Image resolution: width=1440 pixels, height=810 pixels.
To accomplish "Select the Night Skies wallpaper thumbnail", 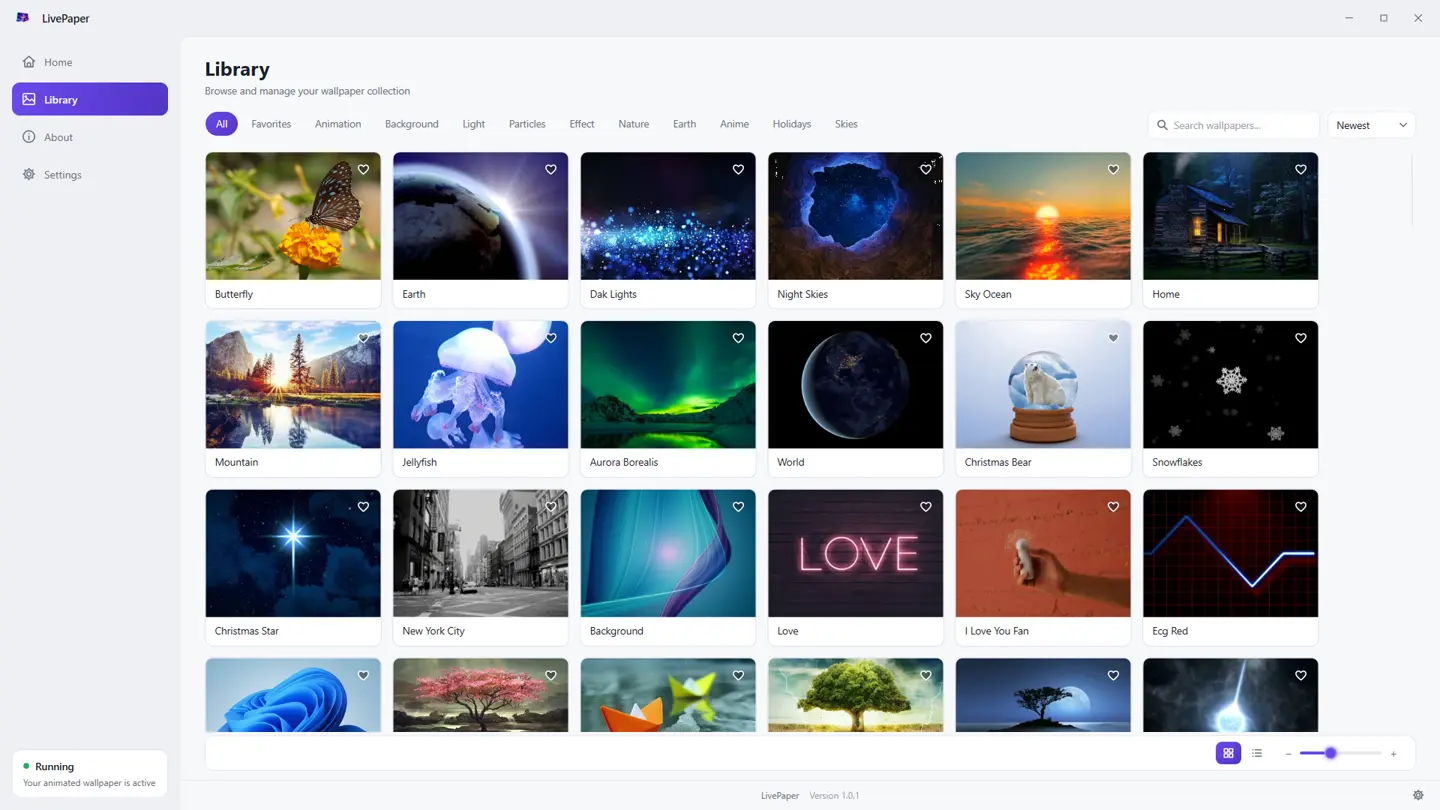I will click(x=856, y=216).
